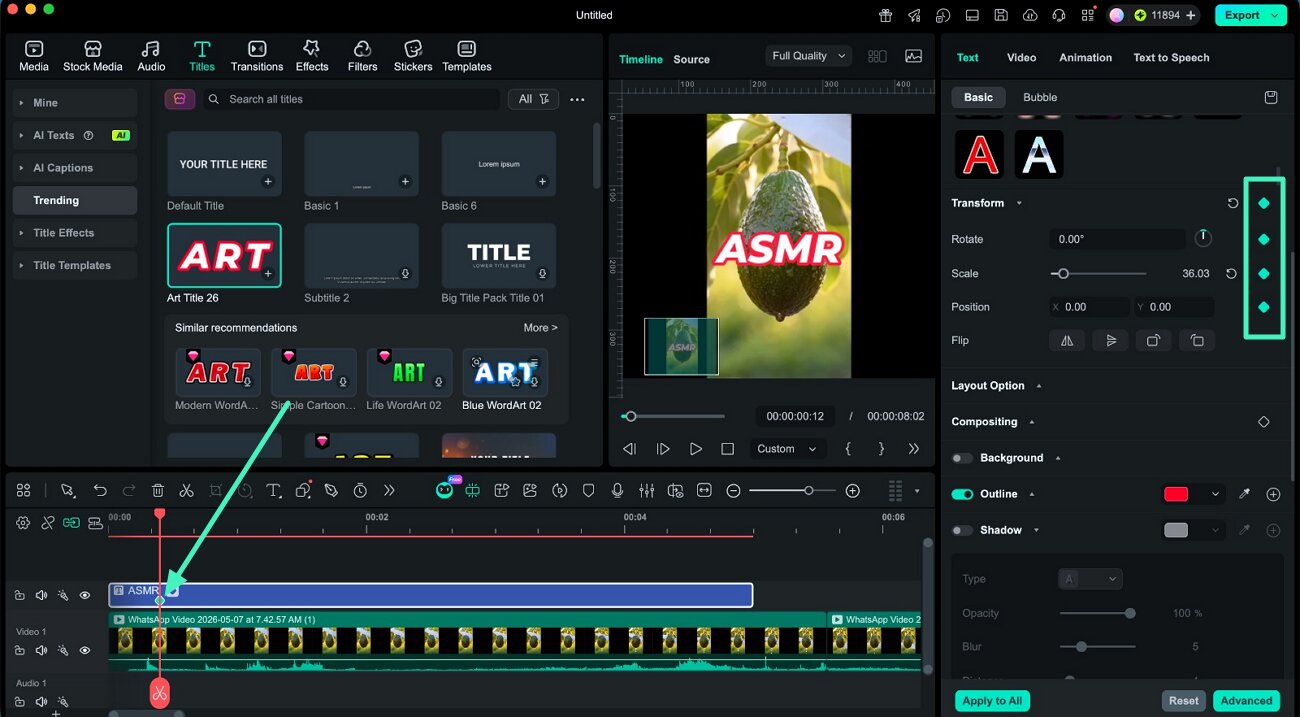Viewport: 1300px width, 717px height.
Task: Turn off the Outline switch
Action: point(962,494)
